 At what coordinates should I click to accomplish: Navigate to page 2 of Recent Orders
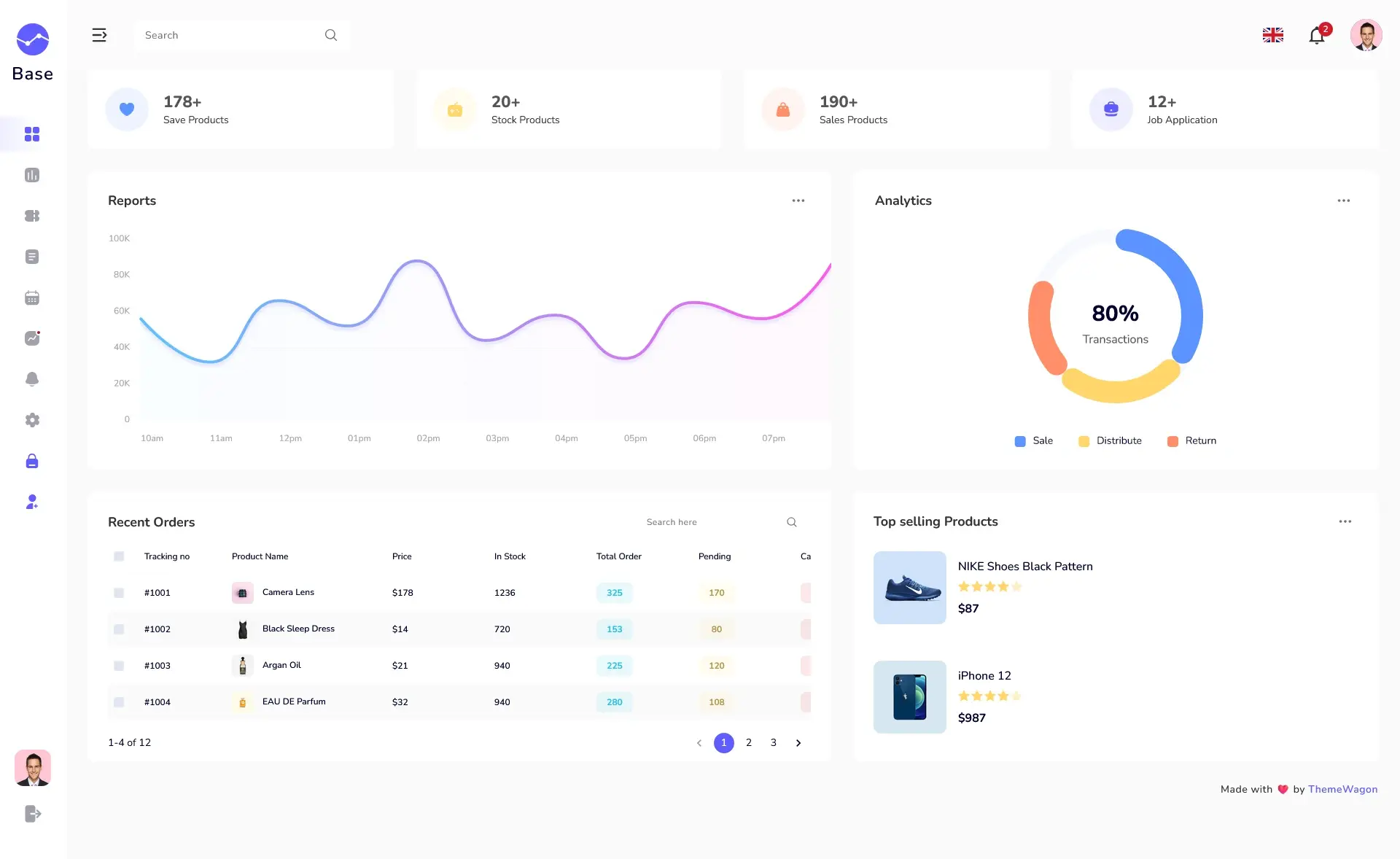(748, 742)
